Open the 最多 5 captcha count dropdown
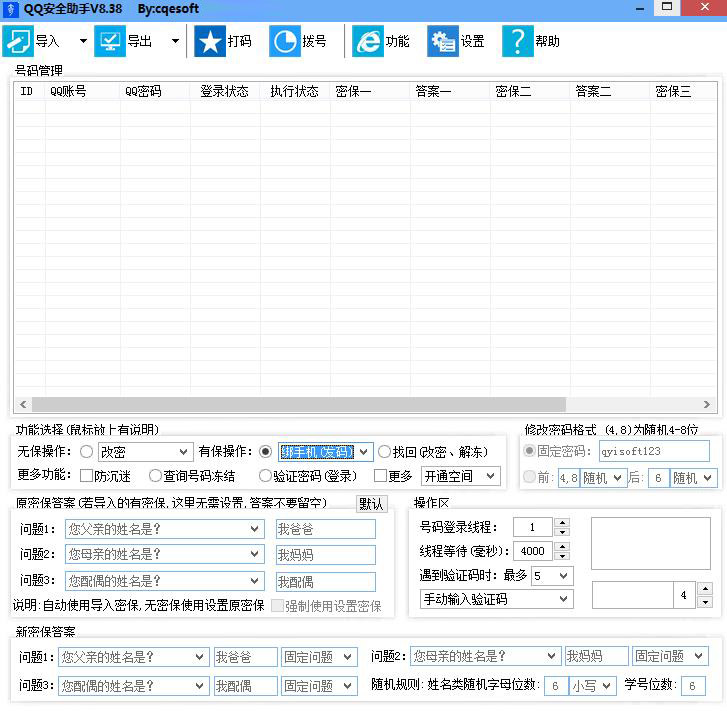This screenshot has width=727, height=711. click(x=552, y=576)
